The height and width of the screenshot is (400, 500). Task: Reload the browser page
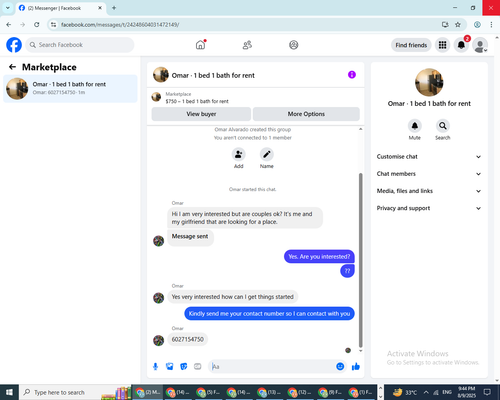[37, 25]
